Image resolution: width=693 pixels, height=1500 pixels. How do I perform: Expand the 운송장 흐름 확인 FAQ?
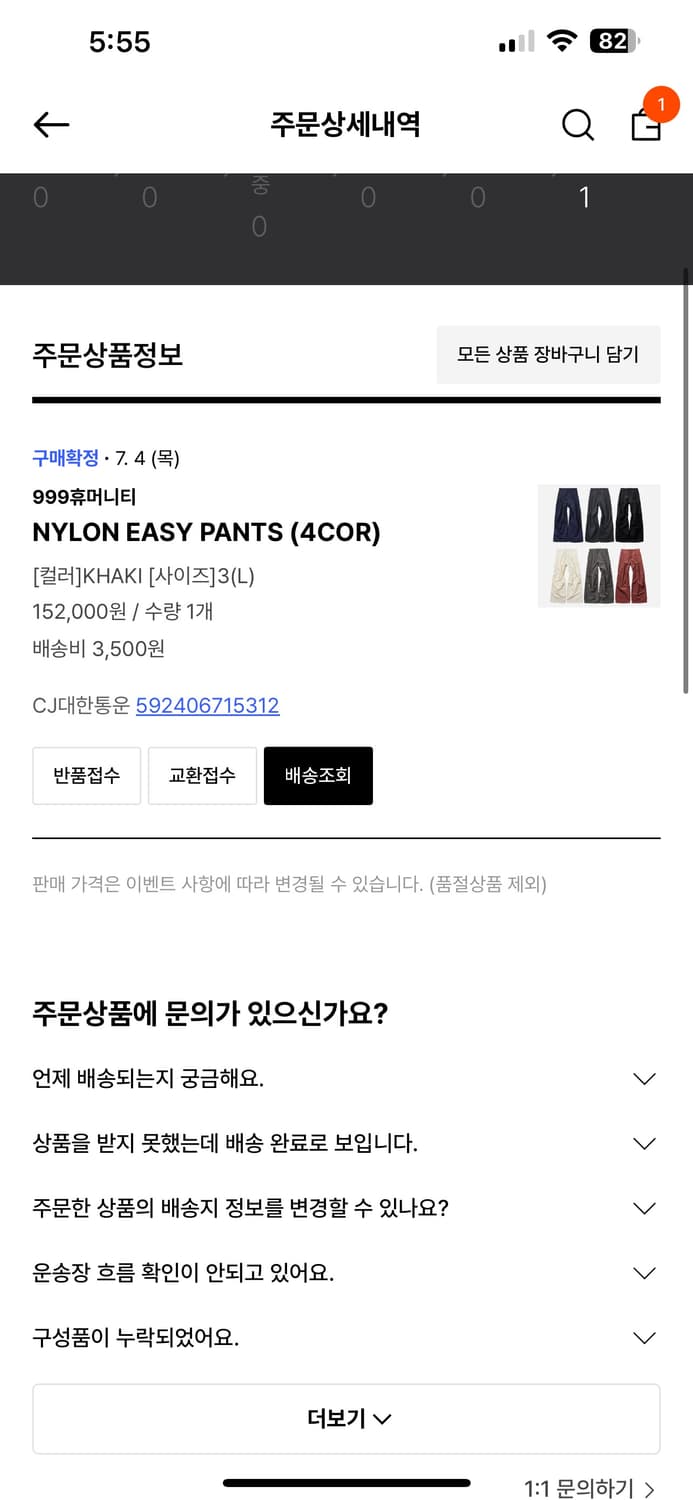click(644, 1272)
